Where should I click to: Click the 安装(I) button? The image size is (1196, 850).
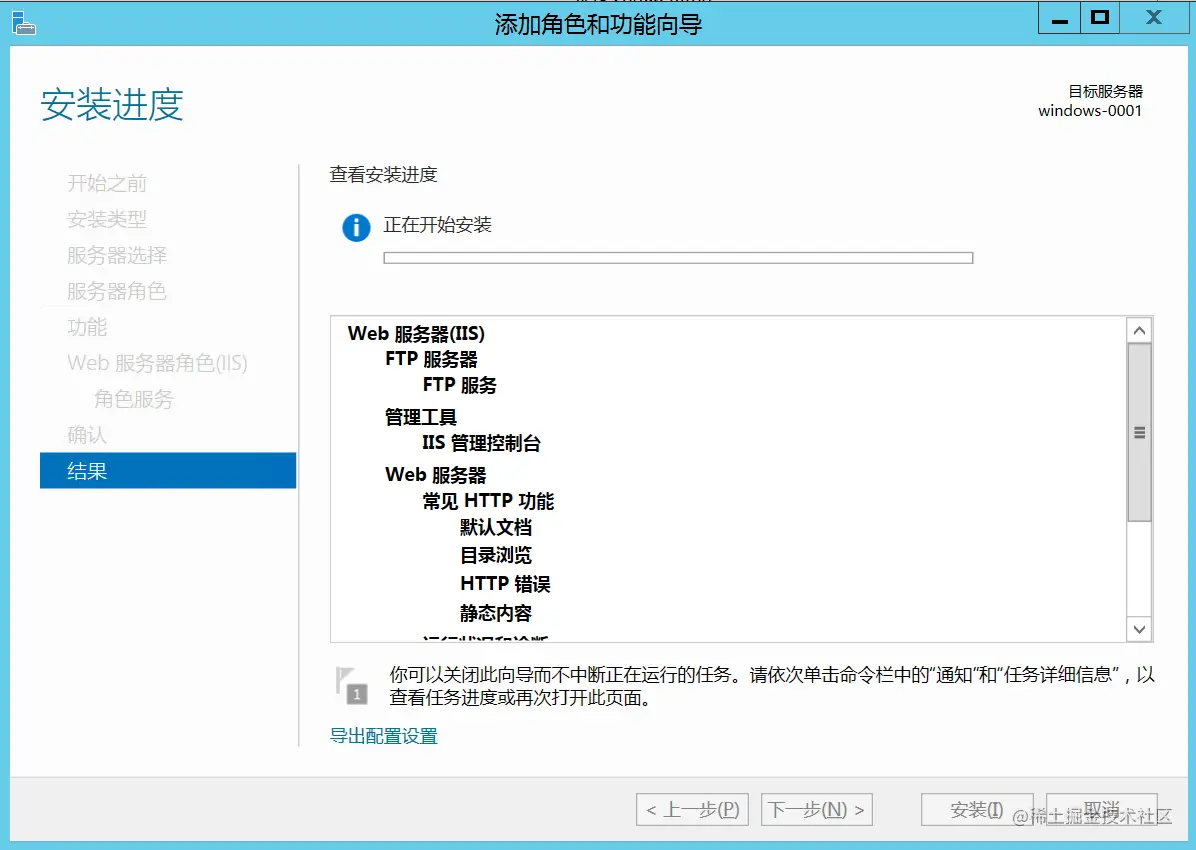coord(977,810)
